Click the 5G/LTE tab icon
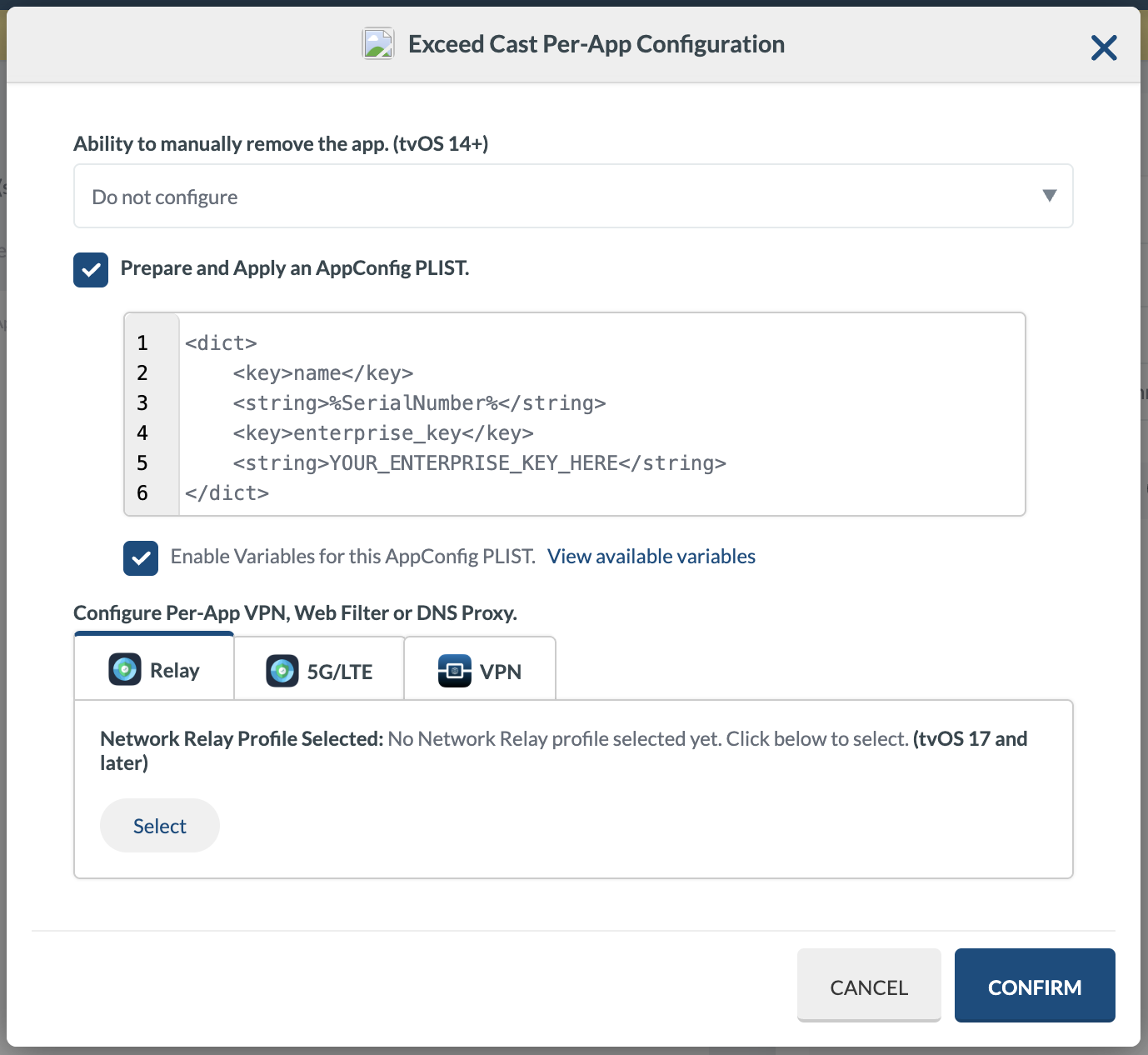The image size is (1148, 1055). coord(282,671)
